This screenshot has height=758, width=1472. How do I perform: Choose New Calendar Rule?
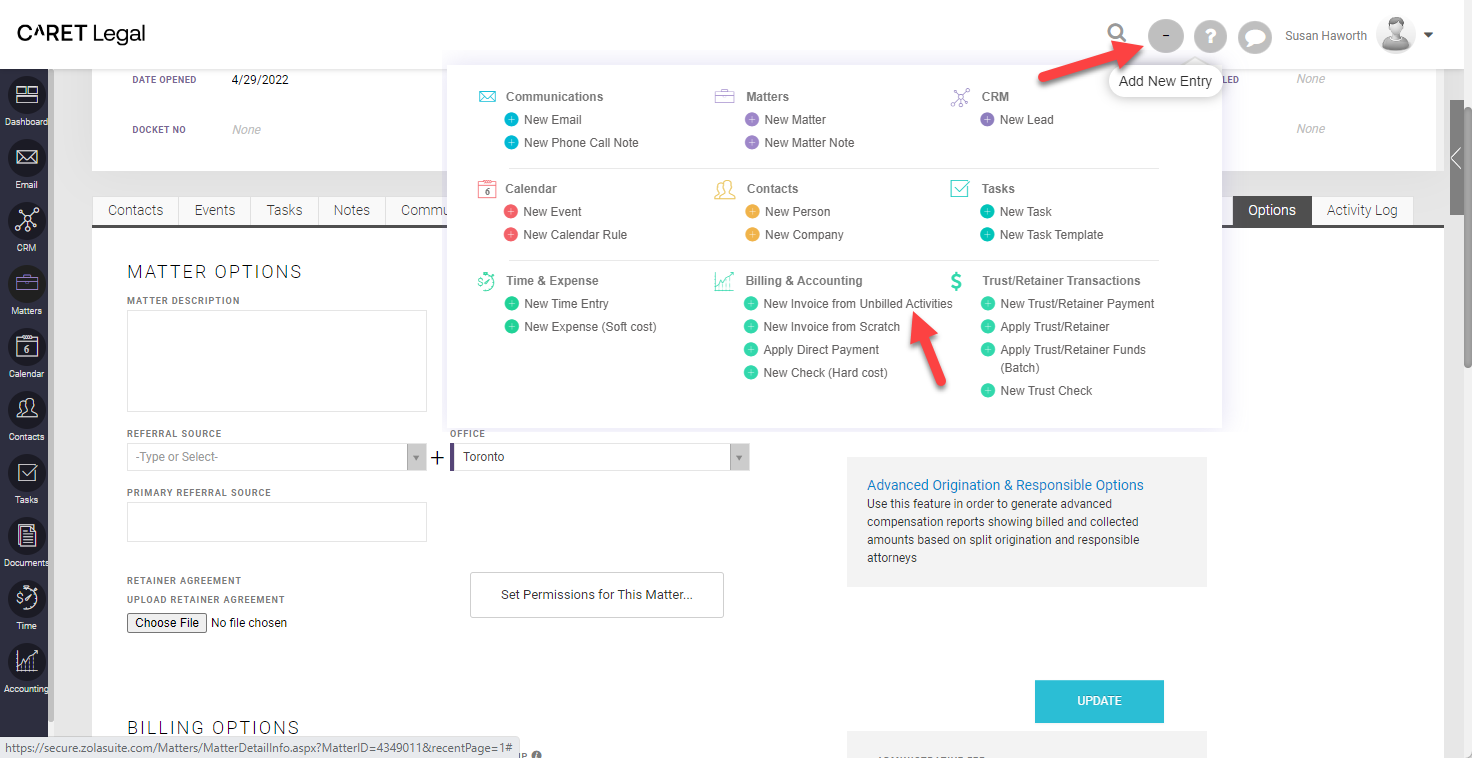tap(575, 235)
